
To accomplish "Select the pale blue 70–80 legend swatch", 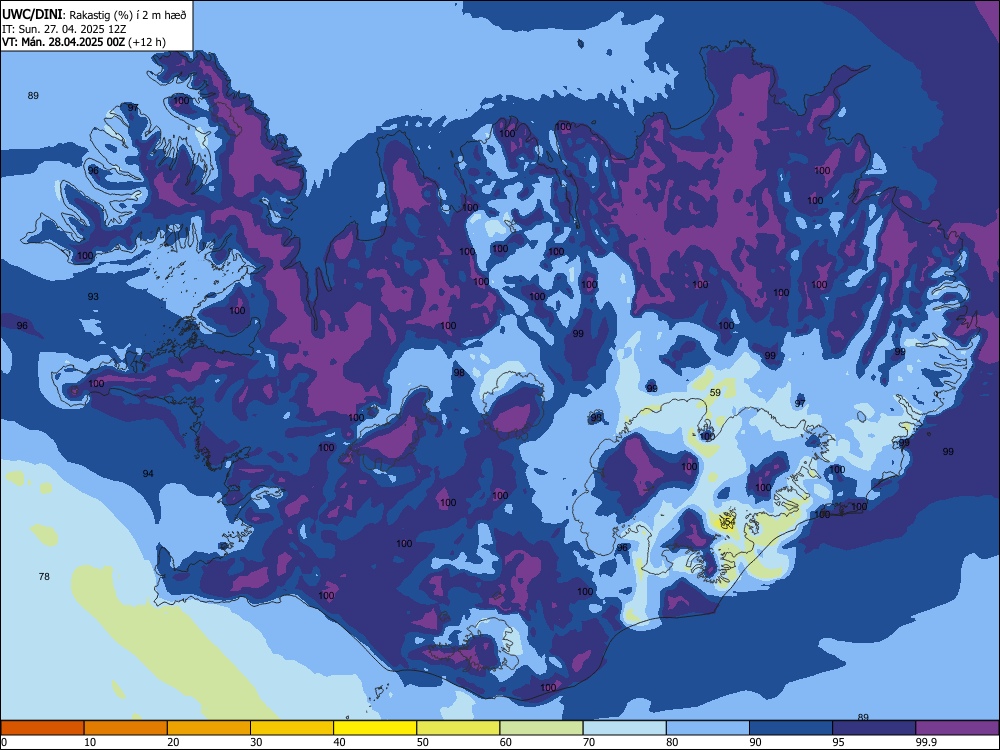I will click(625, 728).
